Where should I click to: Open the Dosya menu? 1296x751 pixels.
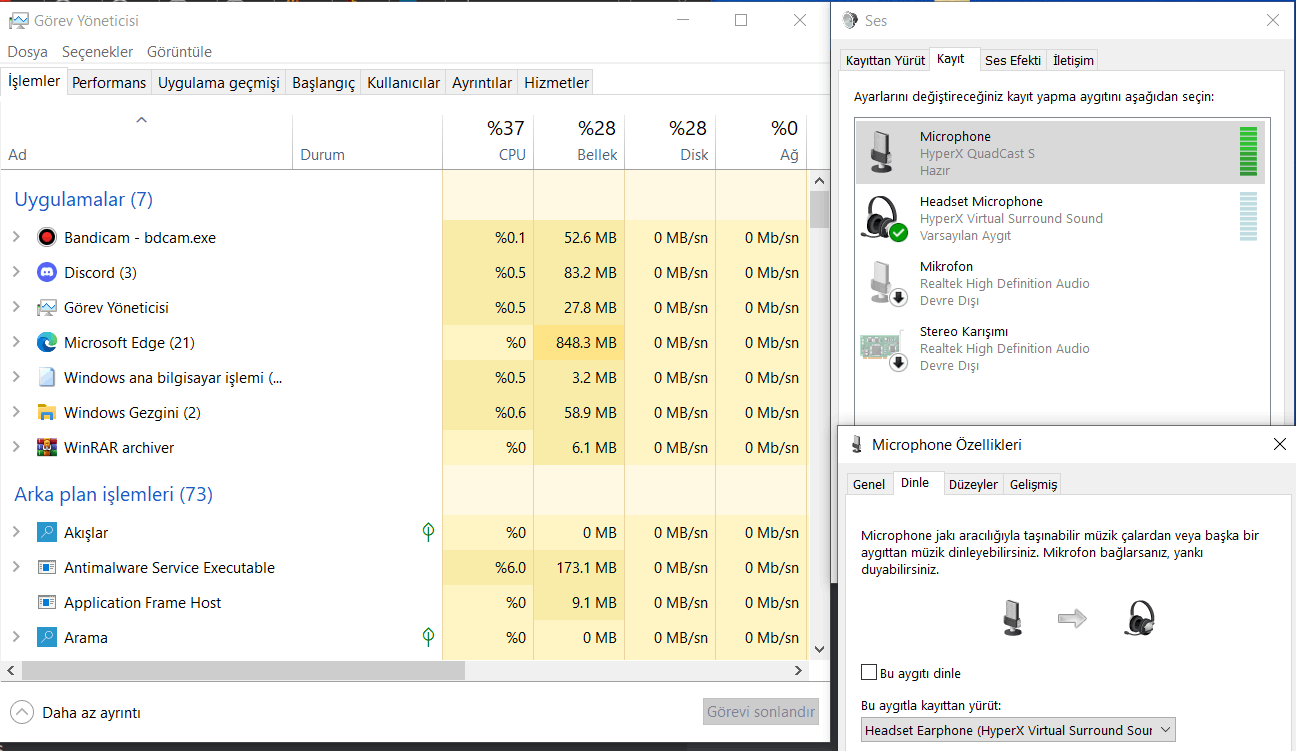click(28, 52)
